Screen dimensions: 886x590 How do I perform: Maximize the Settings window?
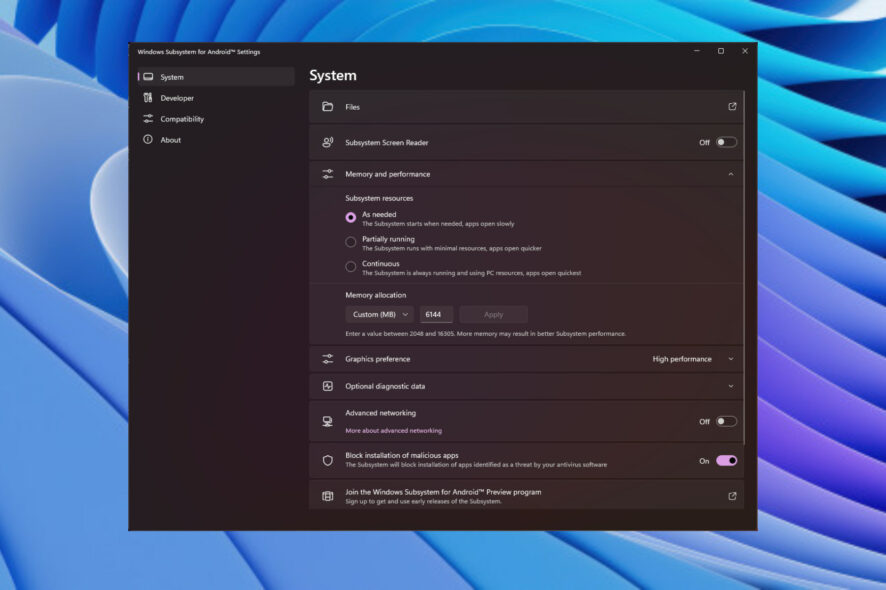[721, 51]
